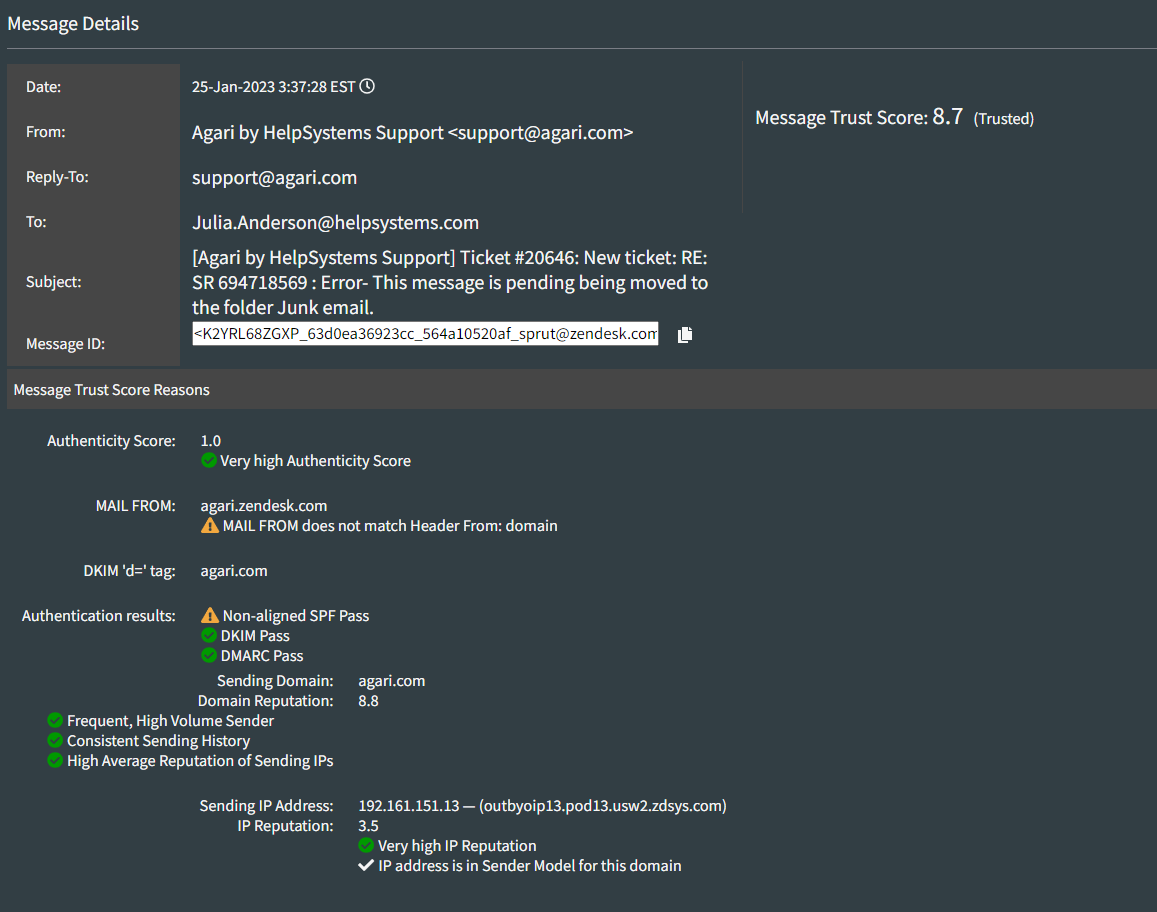This screenshot has width=1157, height=912.
Task: Click the Domain Reputation score 8.8
Action: [369, 700]
